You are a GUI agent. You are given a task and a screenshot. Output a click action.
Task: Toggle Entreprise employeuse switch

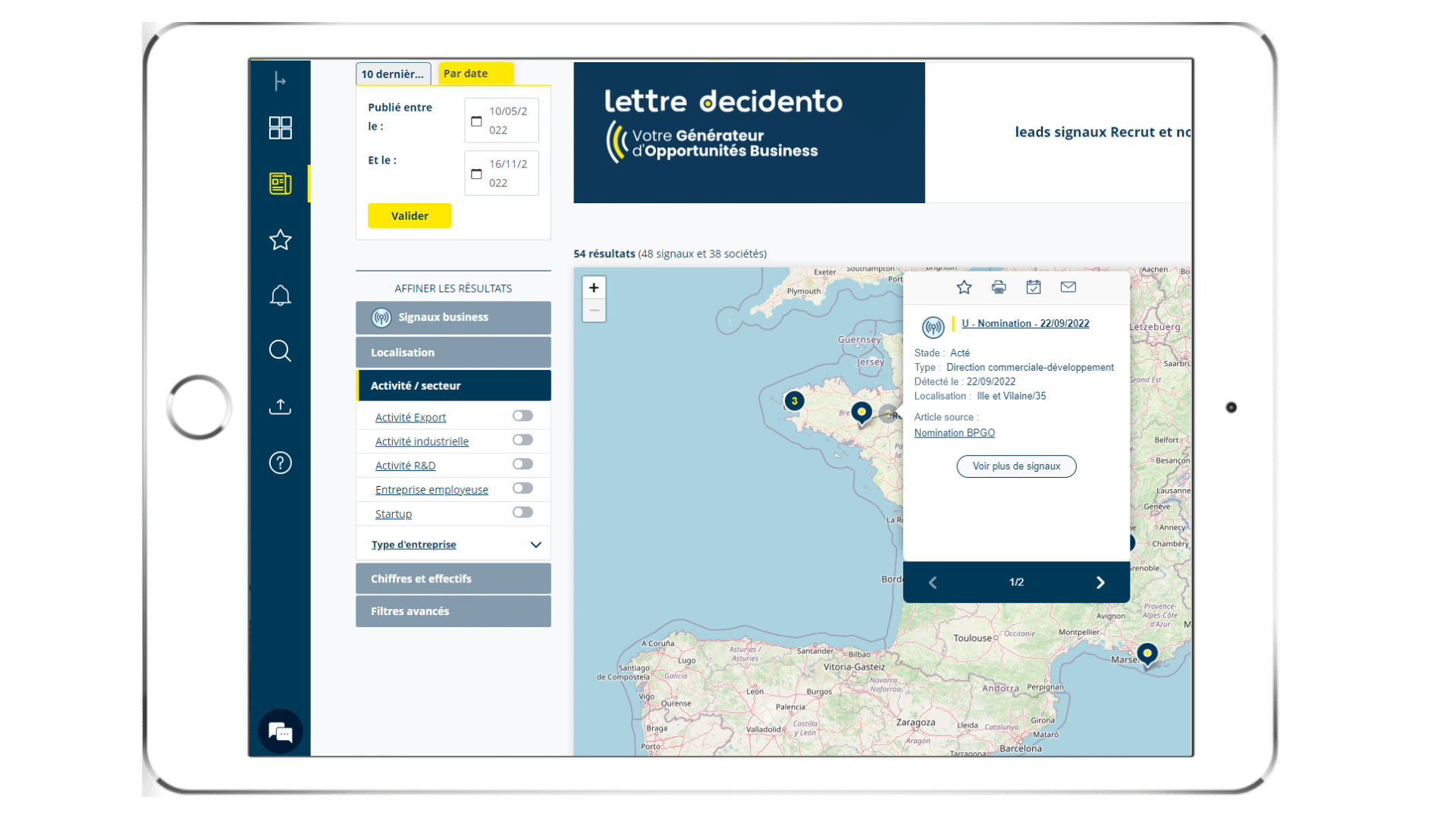[522, 488]
